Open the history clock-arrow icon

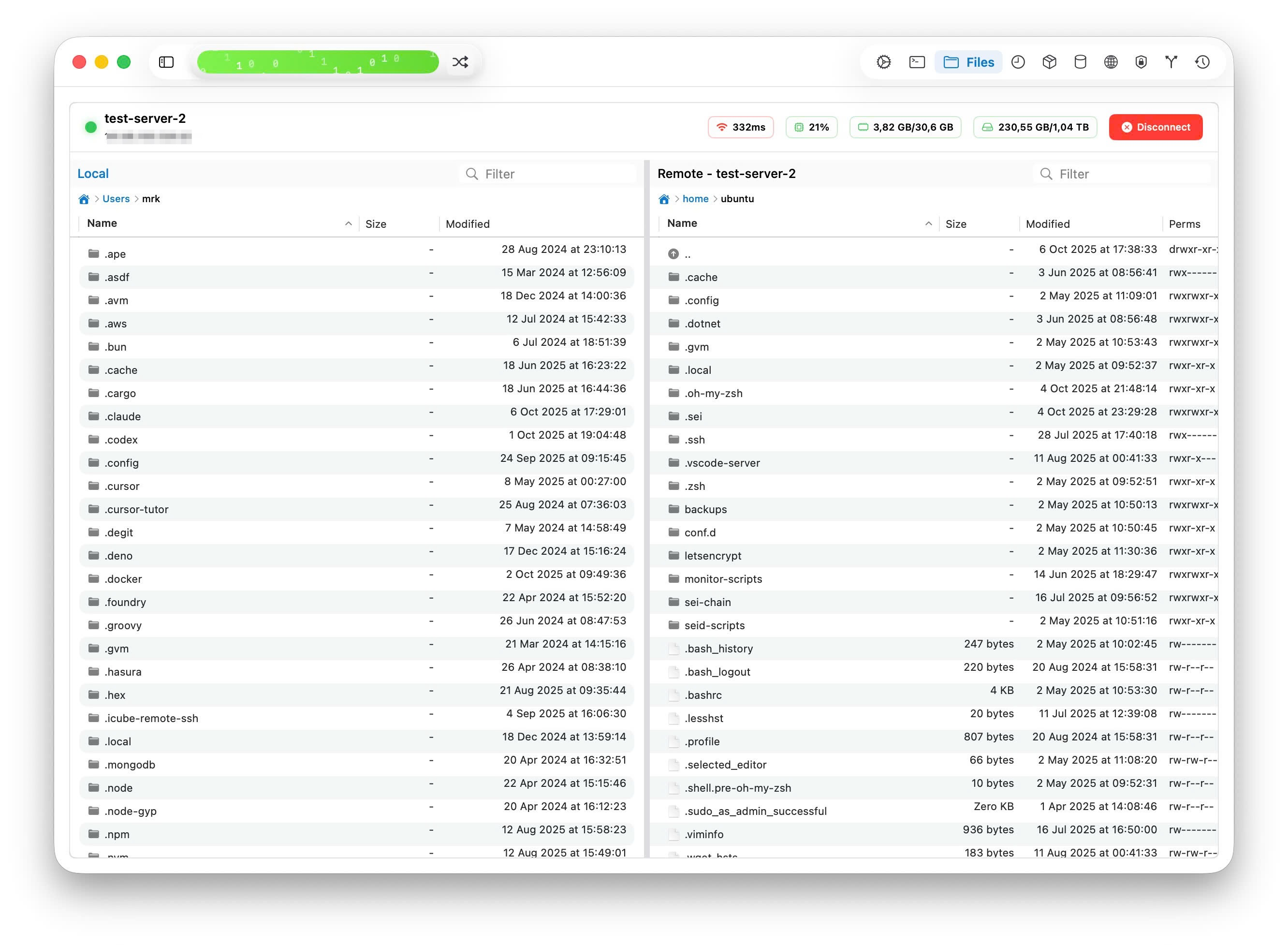[x=1202, y=62]
